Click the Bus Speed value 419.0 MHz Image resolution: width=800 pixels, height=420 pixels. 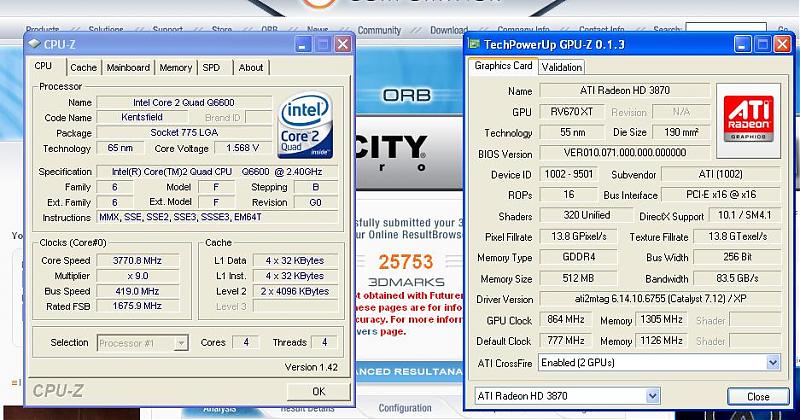137,291
